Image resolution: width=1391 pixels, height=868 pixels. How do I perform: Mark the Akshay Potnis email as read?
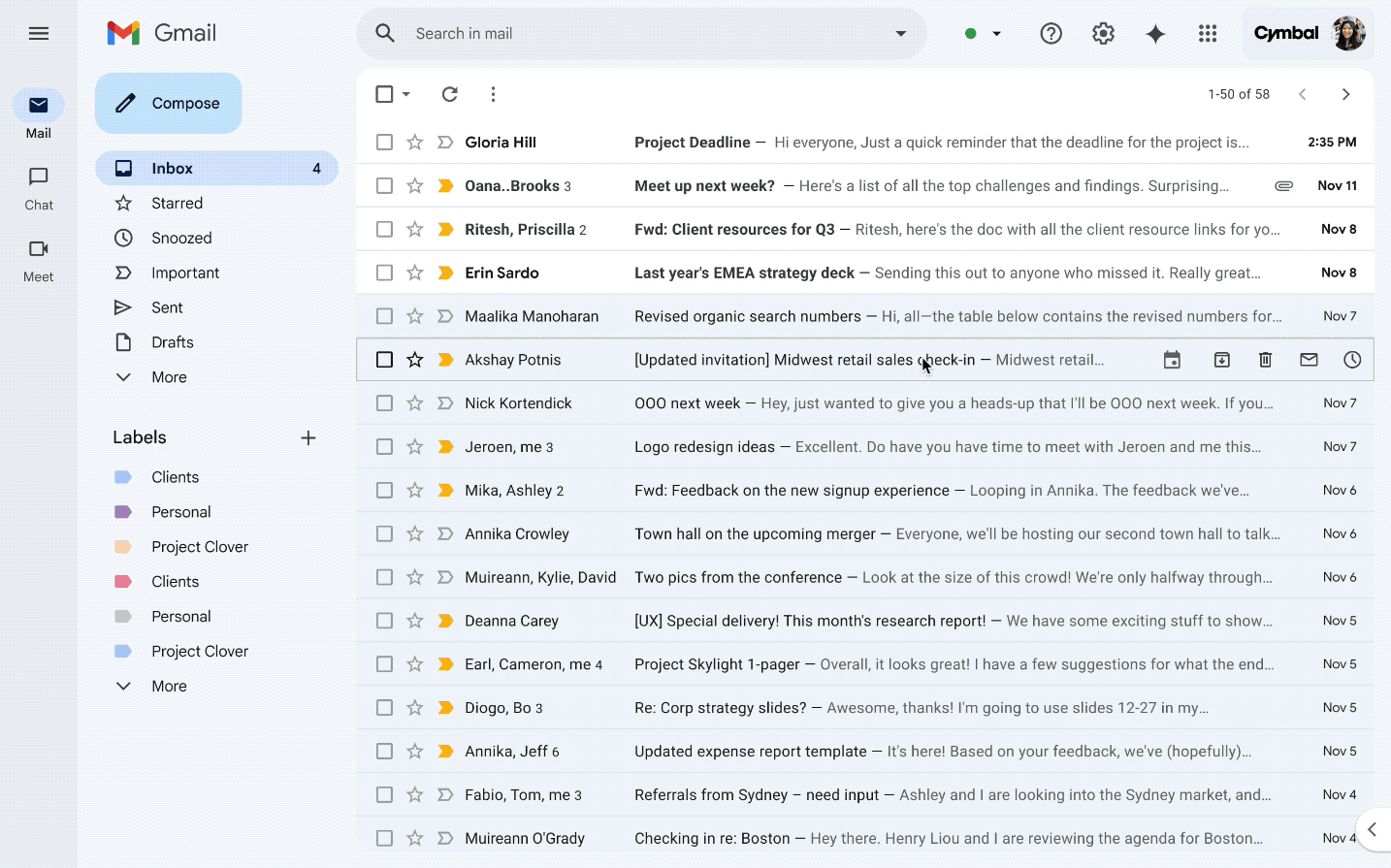[x=1309, y=359]
